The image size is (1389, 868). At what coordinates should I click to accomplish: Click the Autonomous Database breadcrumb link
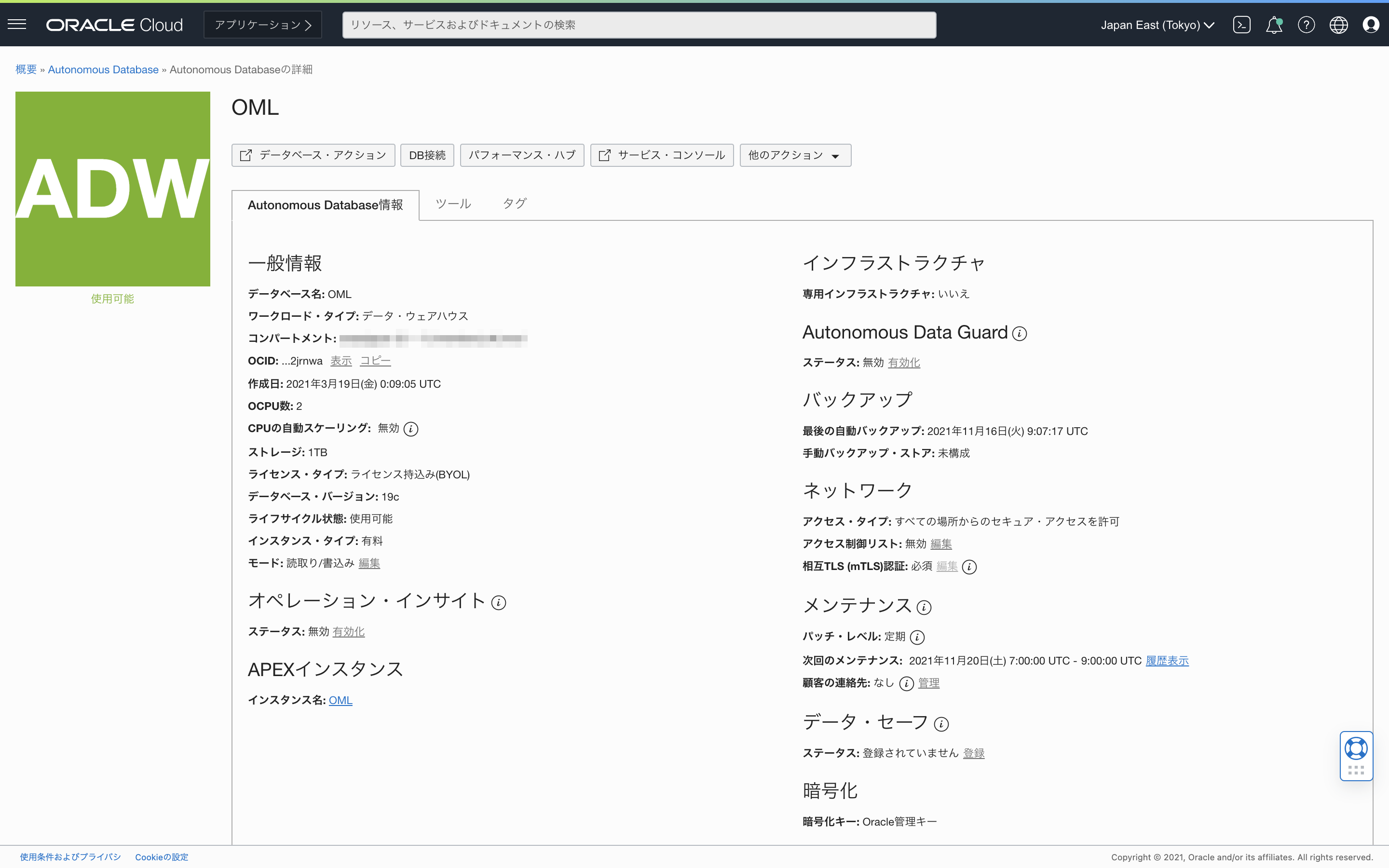(103, 69)
